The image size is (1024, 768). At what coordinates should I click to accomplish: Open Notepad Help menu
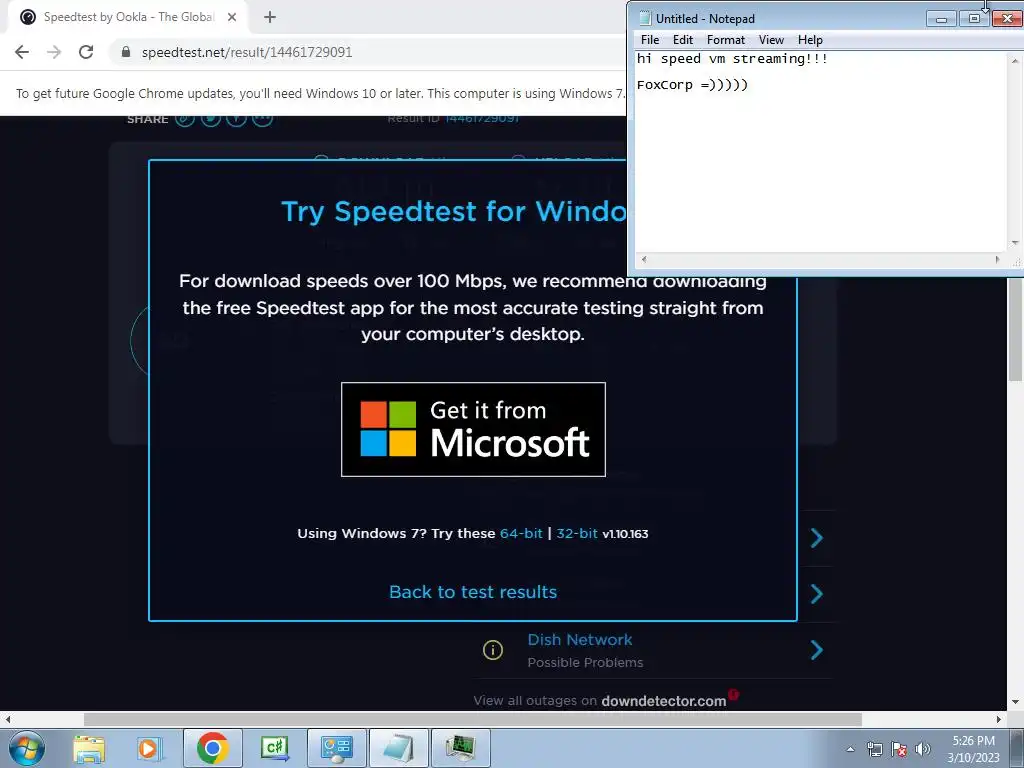click(810, 40)
